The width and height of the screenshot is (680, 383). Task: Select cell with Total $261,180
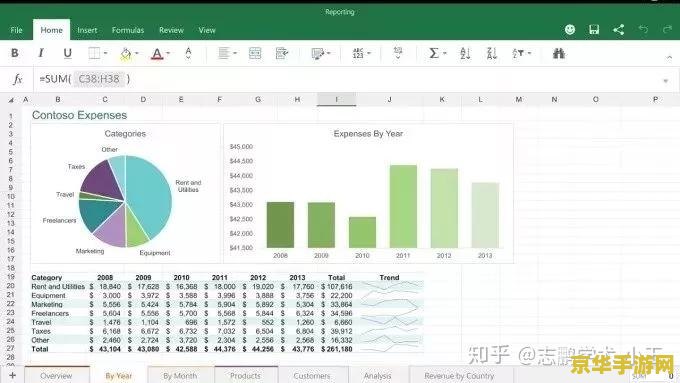click(x=337, y=349)
